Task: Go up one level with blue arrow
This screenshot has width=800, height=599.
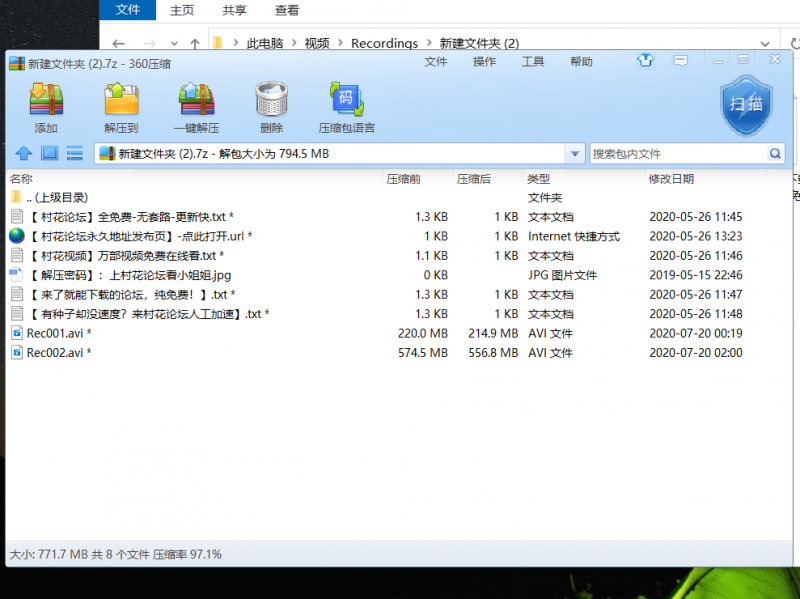Action: [23, 154]
